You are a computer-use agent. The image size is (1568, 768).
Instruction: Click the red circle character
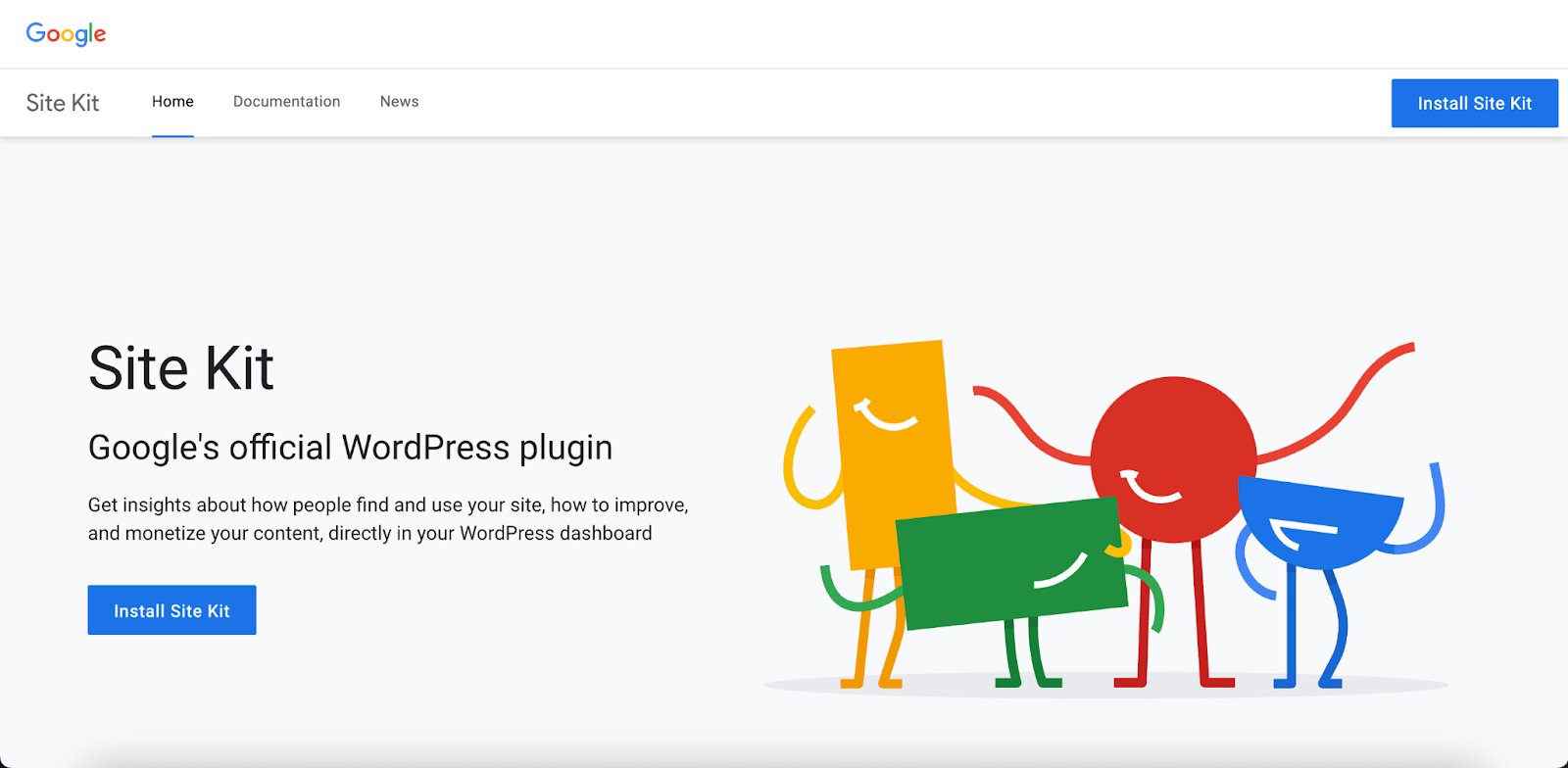[1173, 458]
